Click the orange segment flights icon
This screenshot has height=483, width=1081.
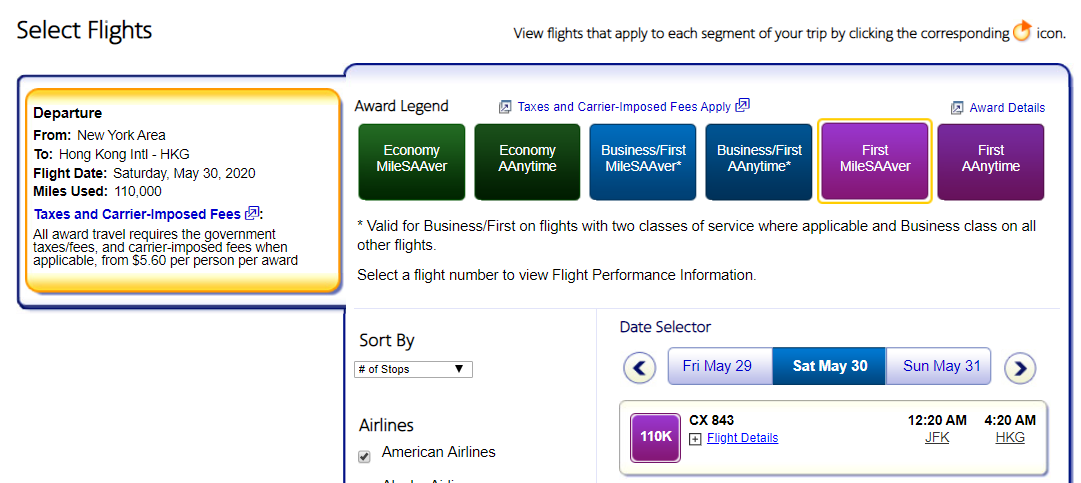coord(1022,32)
